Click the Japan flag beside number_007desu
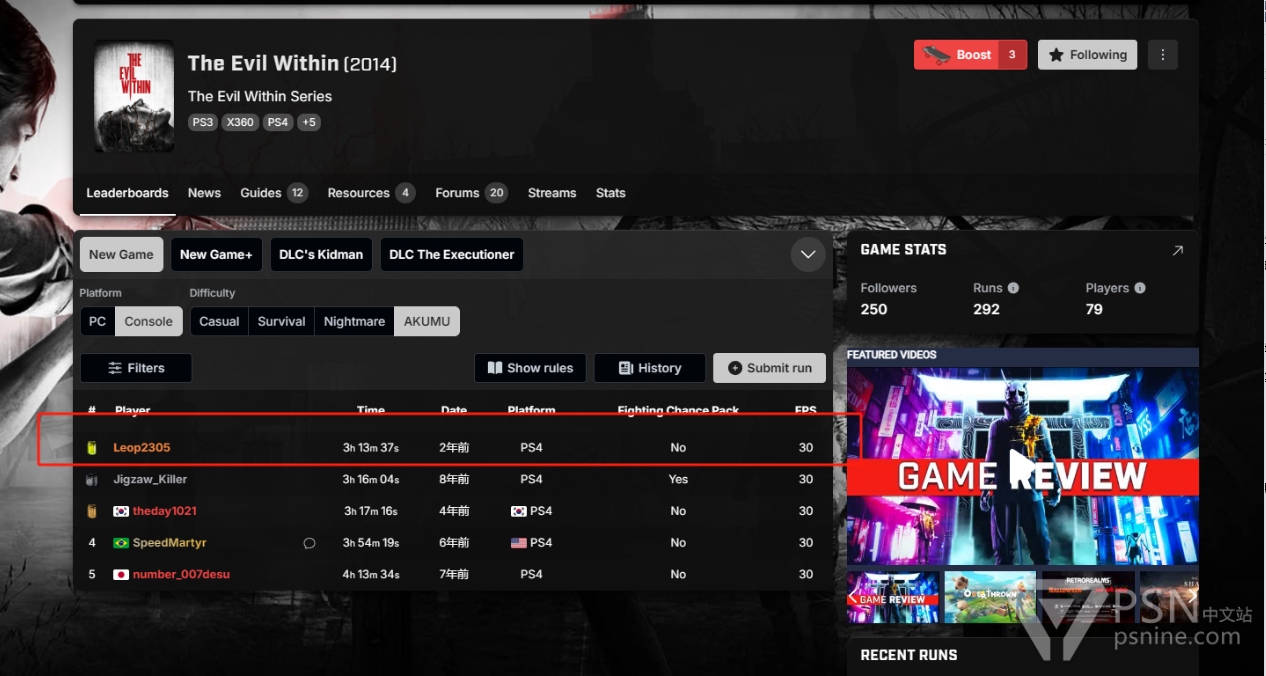The height and width of the screenshot is (676, 1266). (121, 575)
